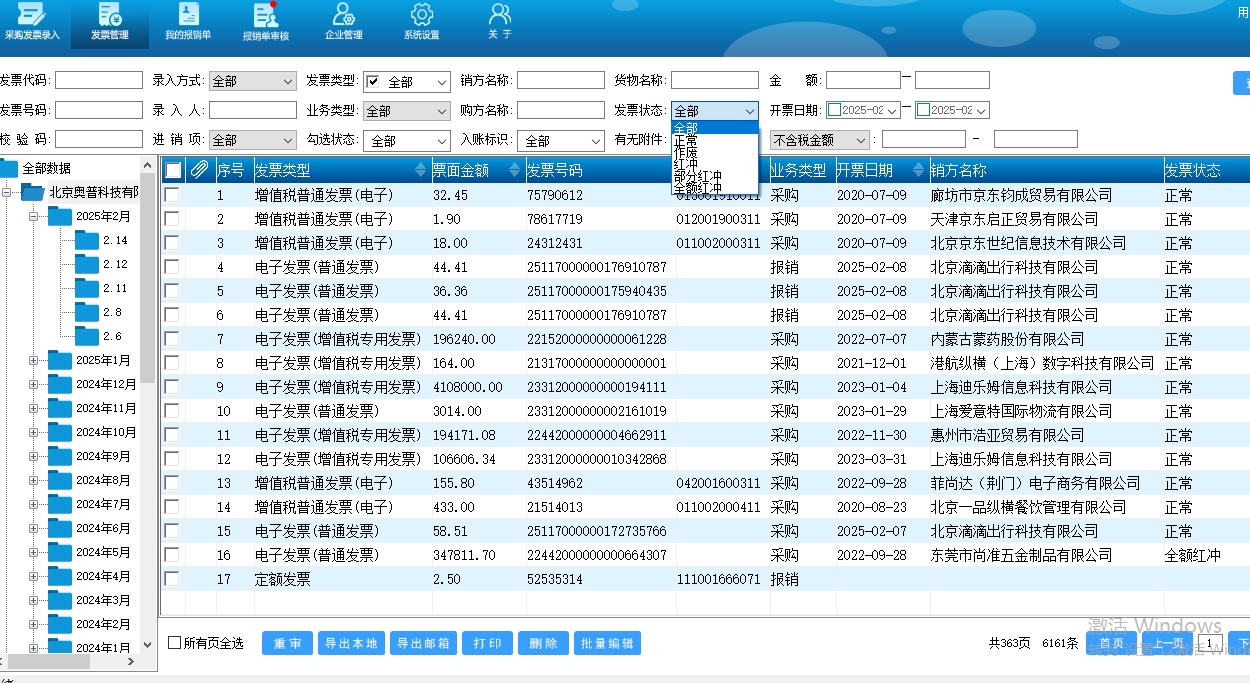Choose 正常 in the status list
The height and width of the screenshot is (683, 1250).
[x=715, y=140]
